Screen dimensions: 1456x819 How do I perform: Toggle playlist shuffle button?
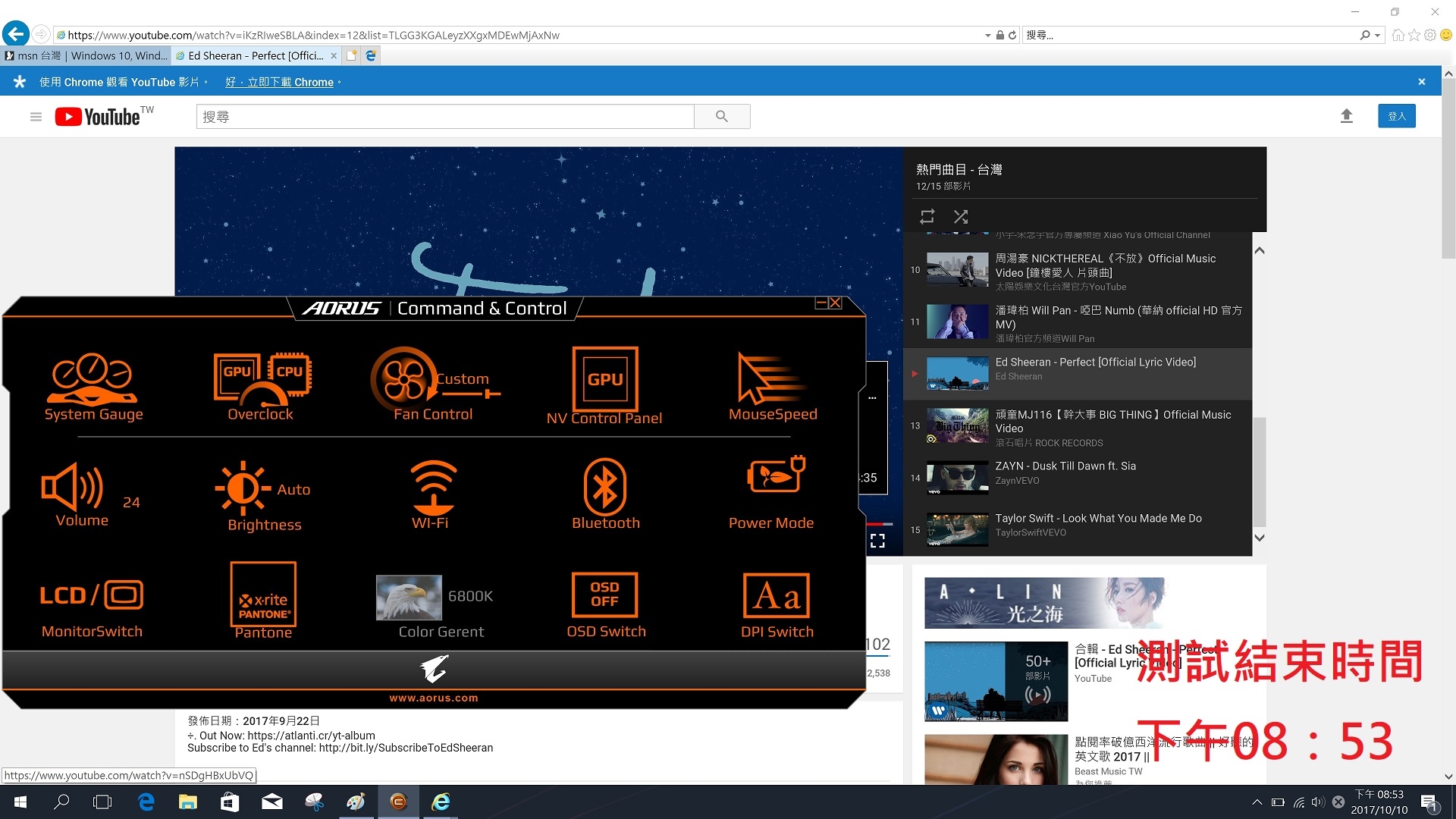961,217
